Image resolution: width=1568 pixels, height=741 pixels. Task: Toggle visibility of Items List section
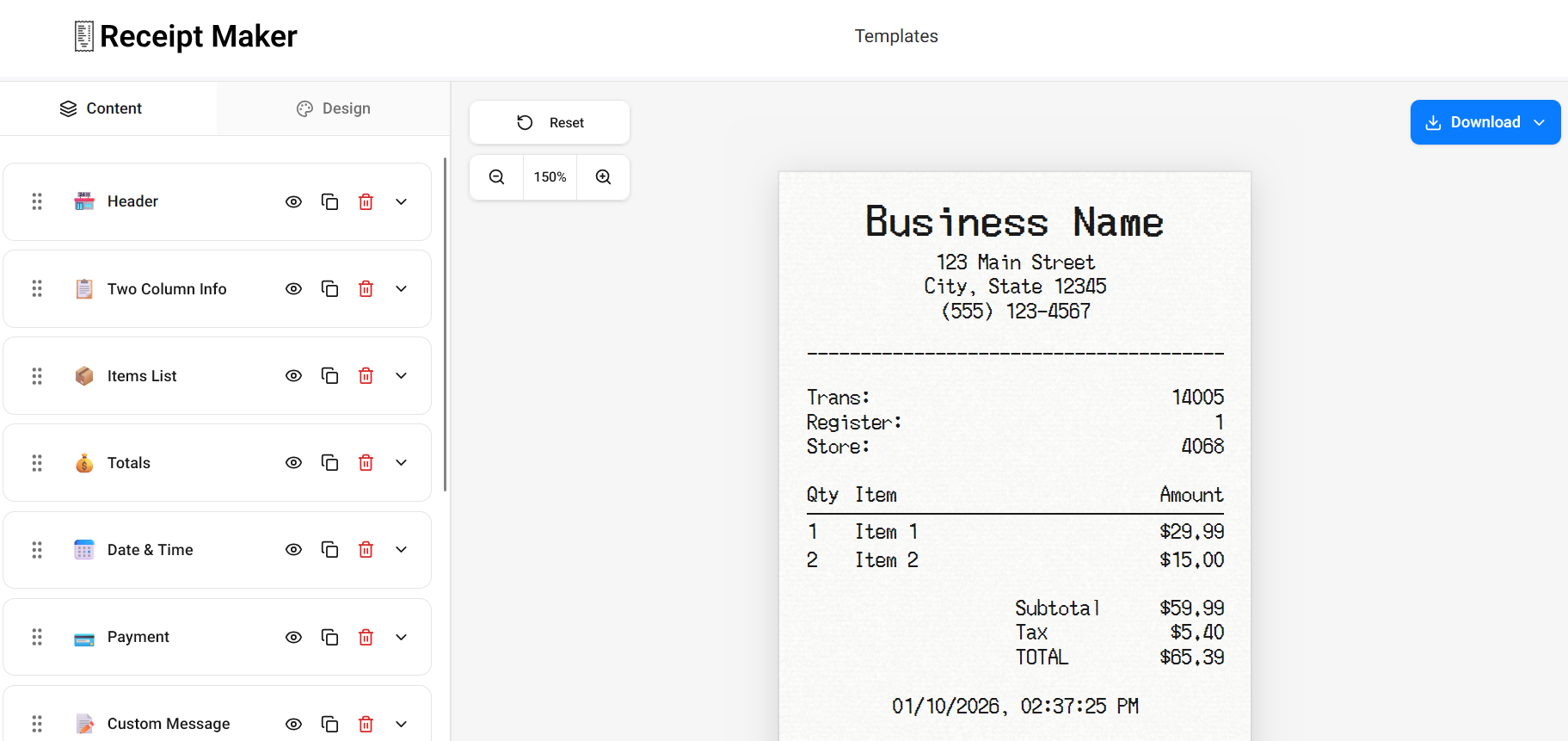[293, 376]
